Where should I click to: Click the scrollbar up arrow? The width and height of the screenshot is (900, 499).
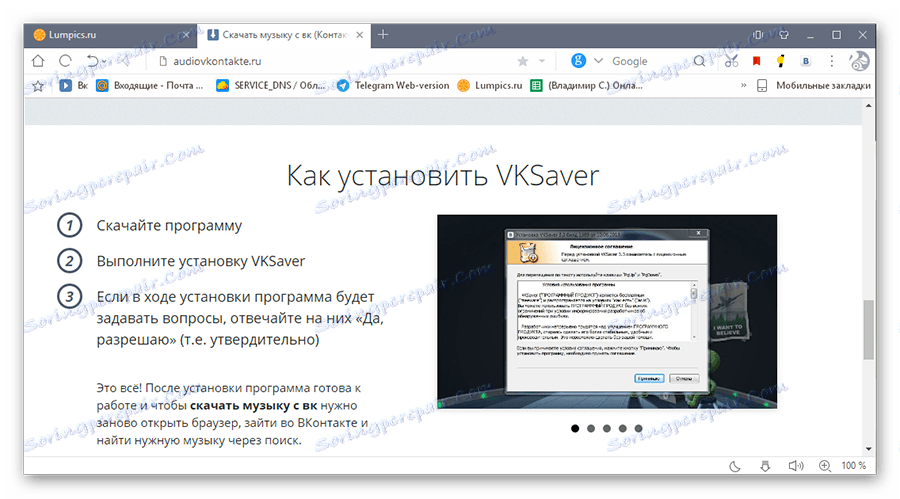coord(868,106)
